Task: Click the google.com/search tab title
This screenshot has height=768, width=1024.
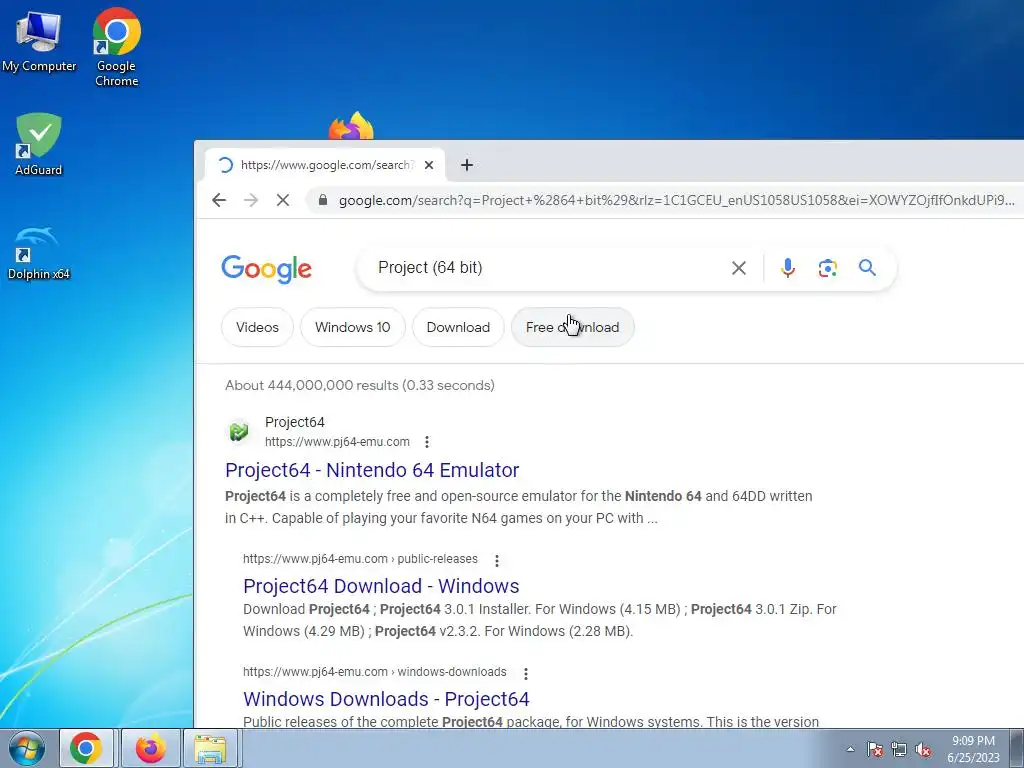Action: click(327, 165)
